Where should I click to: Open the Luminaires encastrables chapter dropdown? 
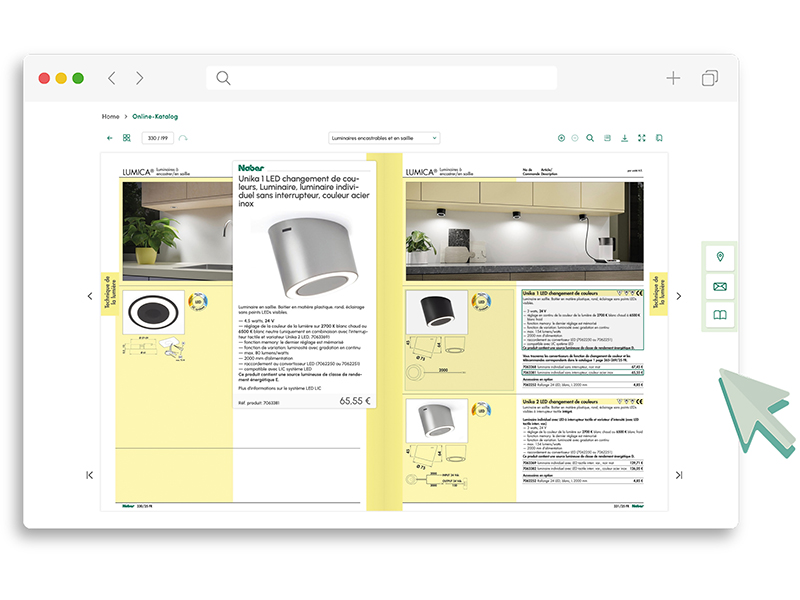[384, 138]
